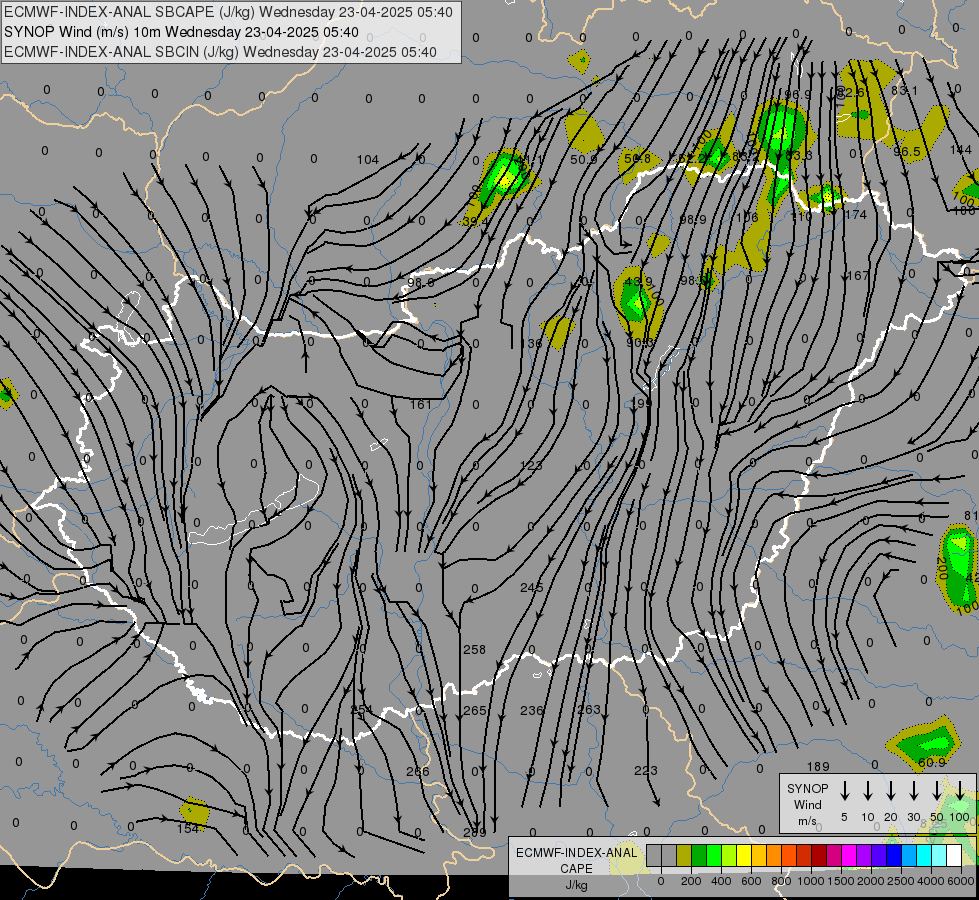Click the 6000 tick label on CAPE scale
This screenshot has width=979, height=900.
(x=960, y=881)
